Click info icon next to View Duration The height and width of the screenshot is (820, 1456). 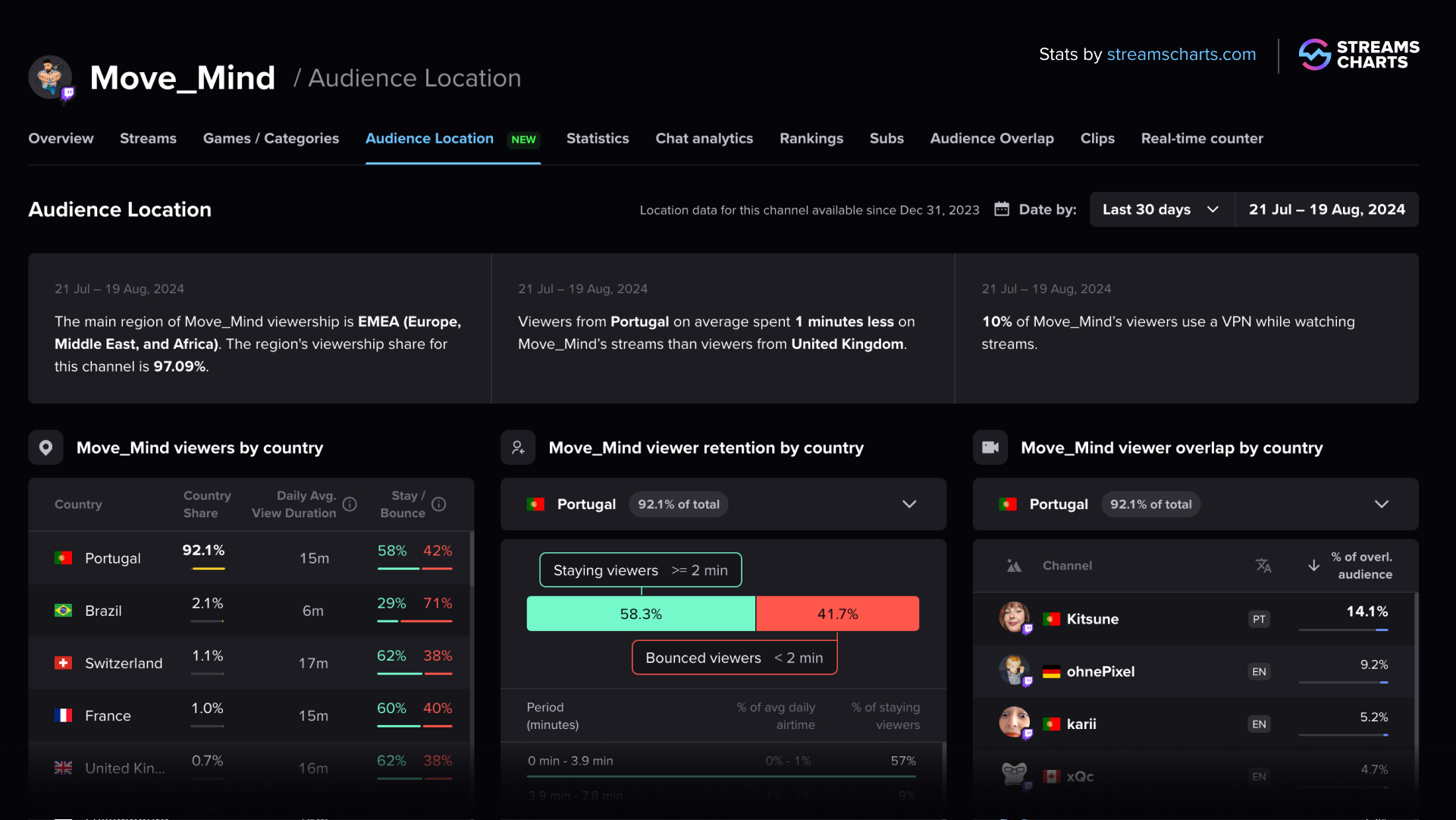(x=350, y=504)
